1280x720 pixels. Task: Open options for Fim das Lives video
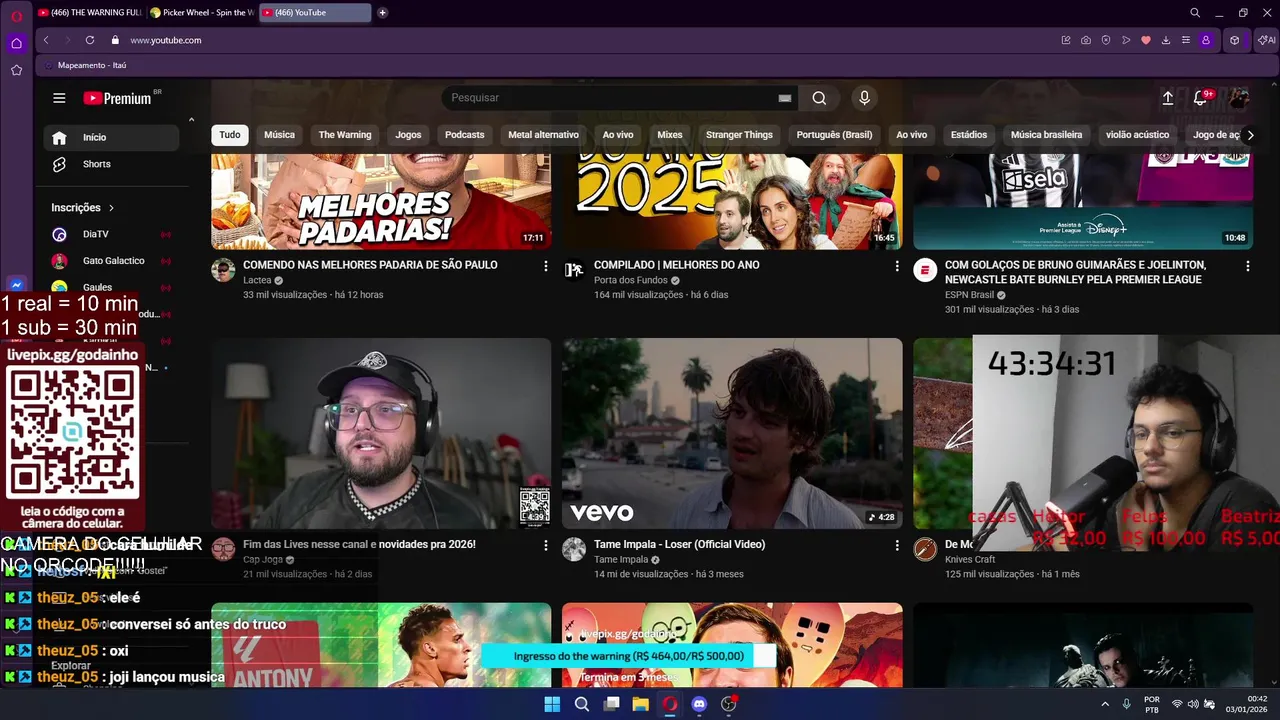(x=545, y=545)
